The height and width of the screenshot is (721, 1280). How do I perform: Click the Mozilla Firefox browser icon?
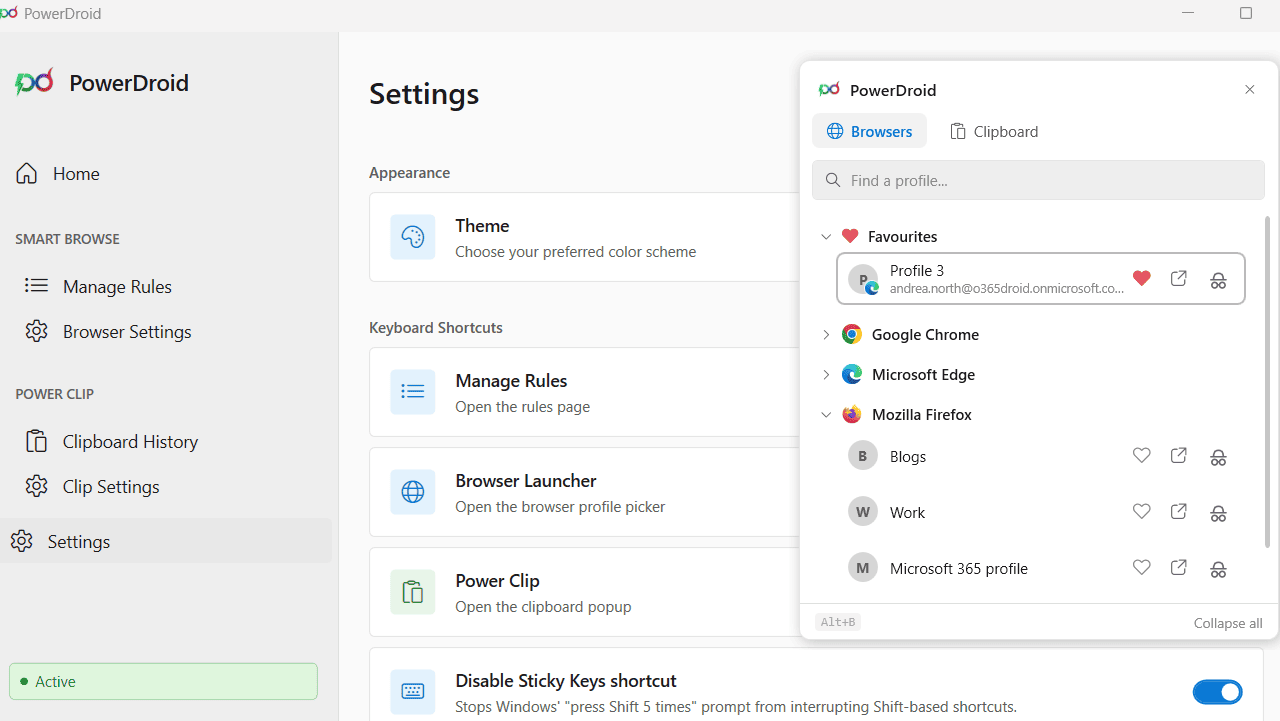[x=852, y=414]
